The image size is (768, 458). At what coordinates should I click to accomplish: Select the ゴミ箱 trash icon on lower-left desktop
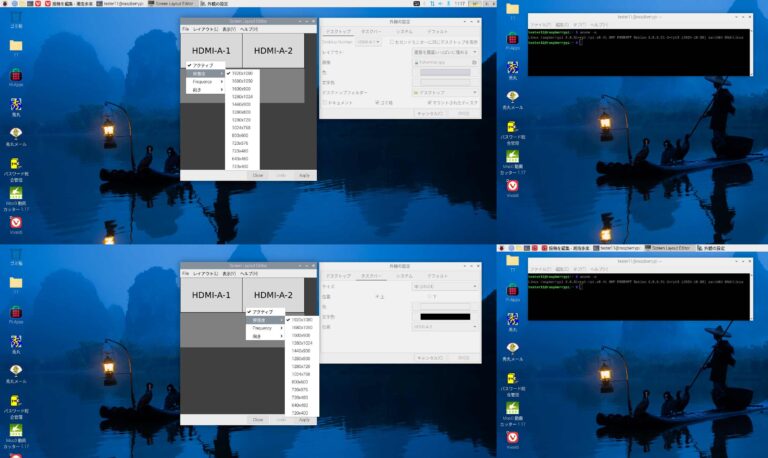pyautogui.click(x=16, y=257)
